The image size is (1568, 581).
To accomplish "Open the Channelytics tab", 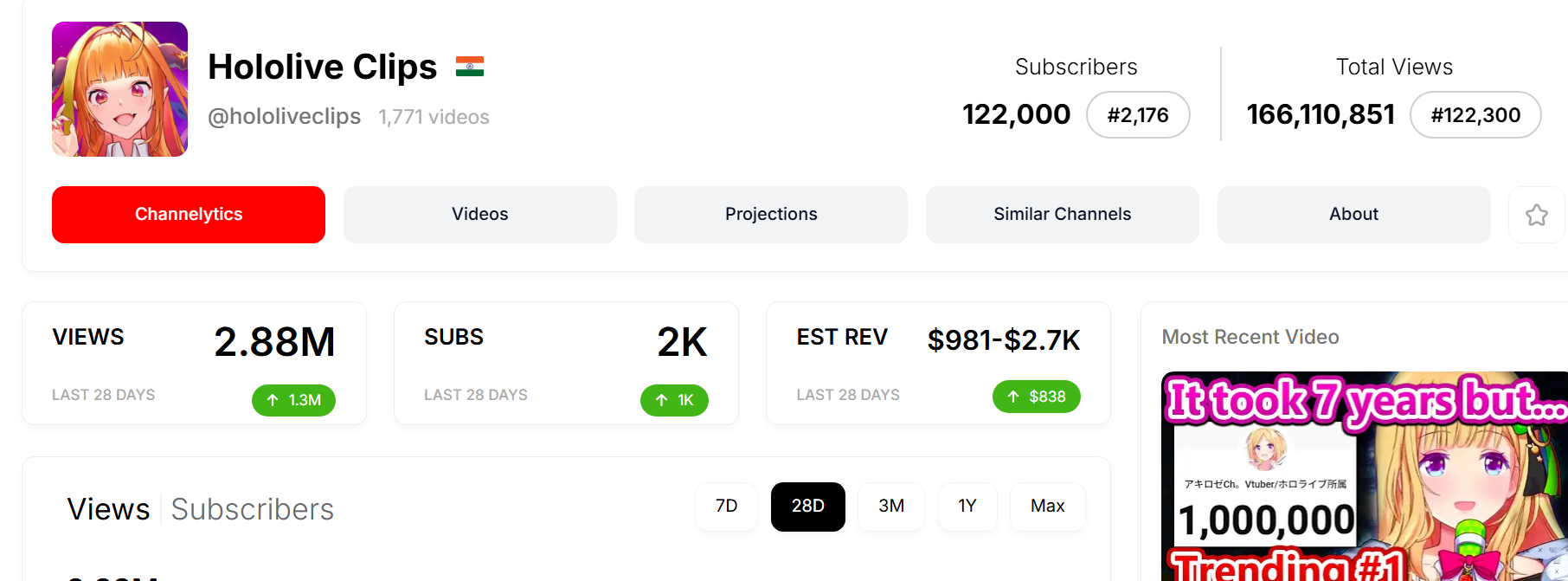I will click(x=189, y=215).
